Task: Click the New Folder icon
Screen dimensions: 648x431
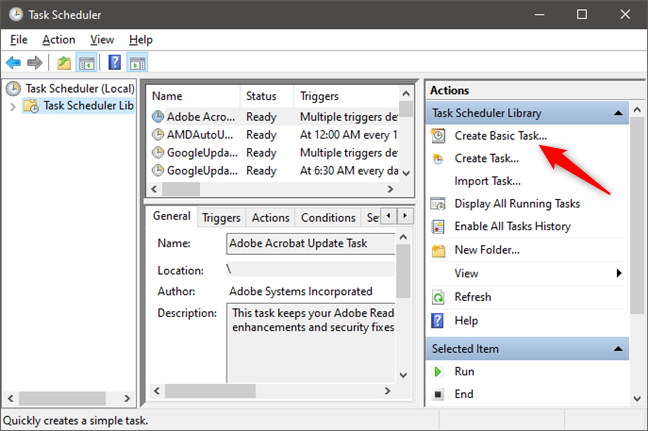Action: pyautogui.click(x=438, y=250)
